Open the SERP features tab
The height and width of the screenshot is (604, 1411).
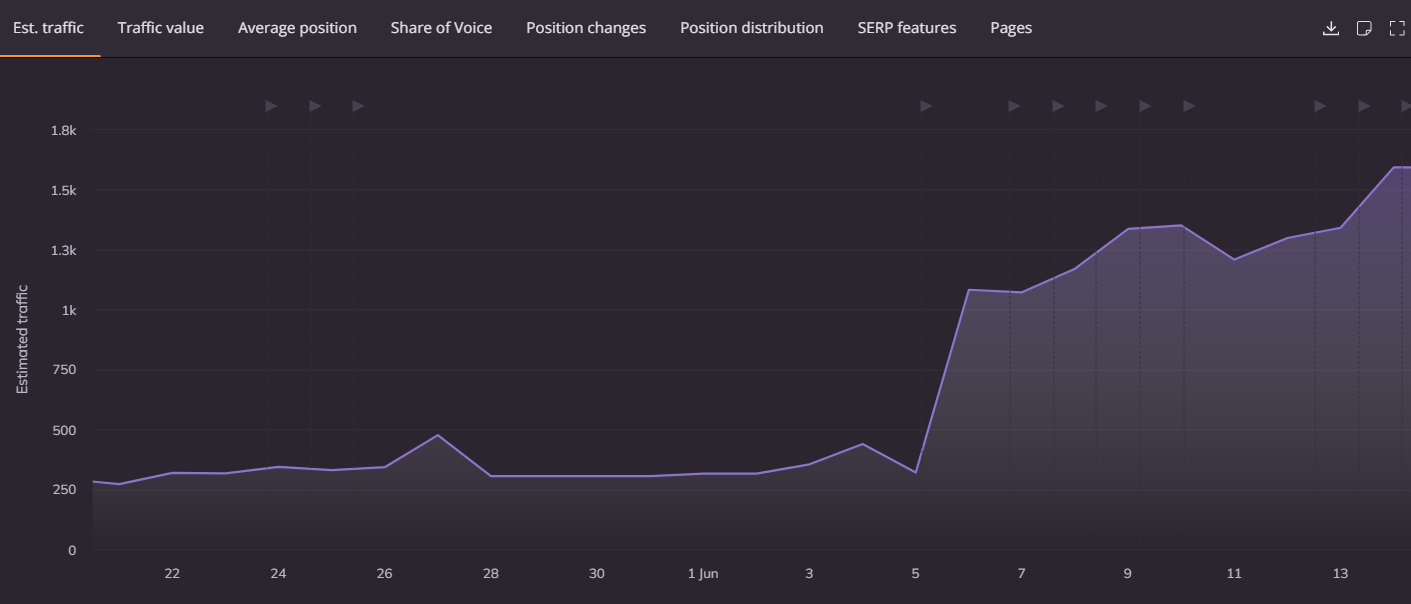coord(906,28)
